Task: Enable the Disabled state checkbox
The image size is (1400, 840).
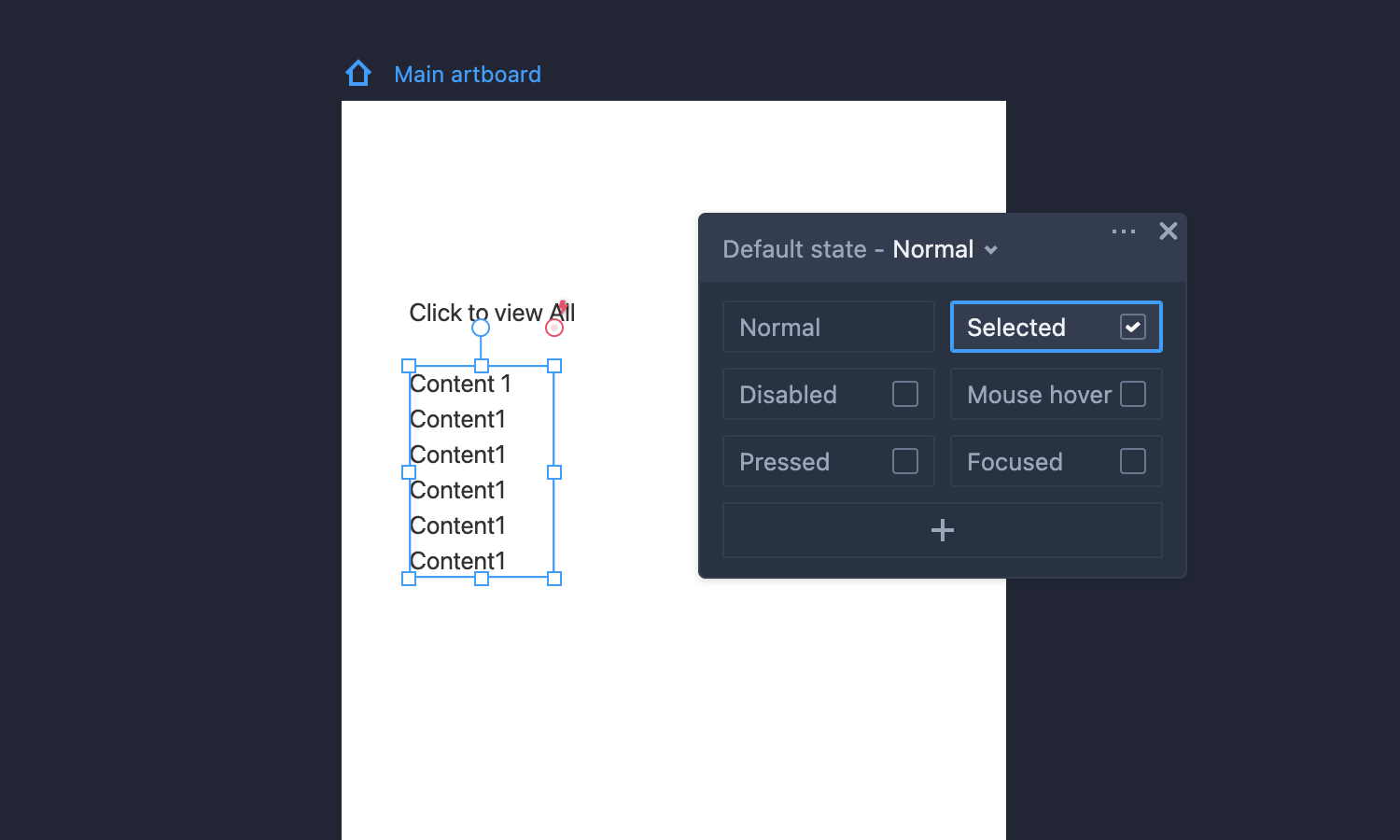Action: [x=905, y=394]
